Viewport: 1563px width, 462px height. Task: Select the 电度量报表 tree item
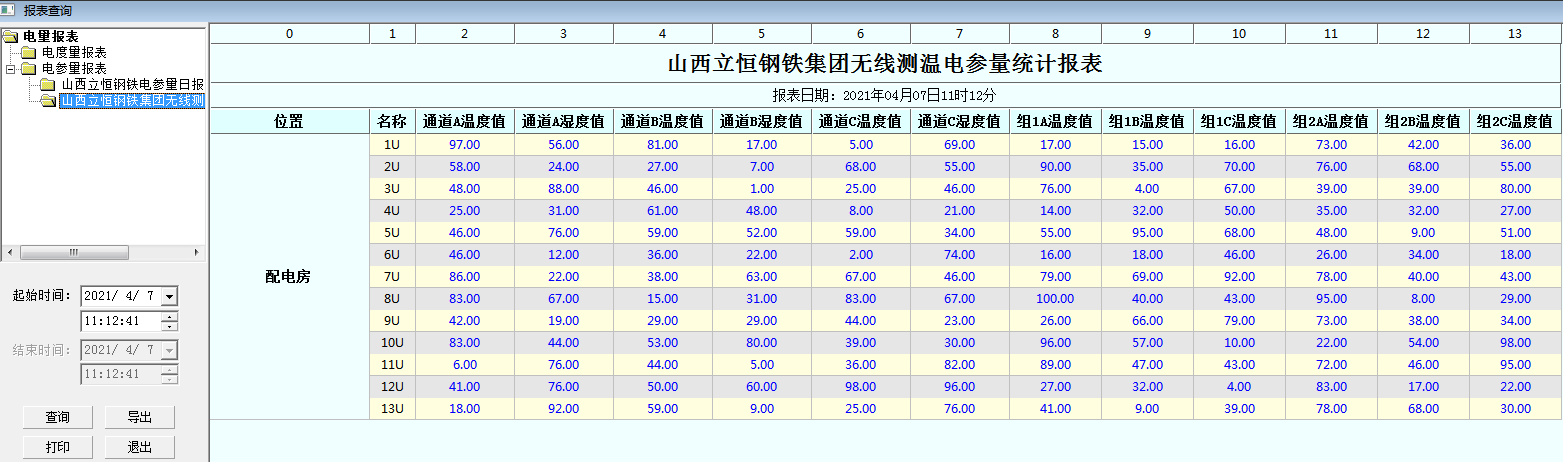[x=74, y=52]
